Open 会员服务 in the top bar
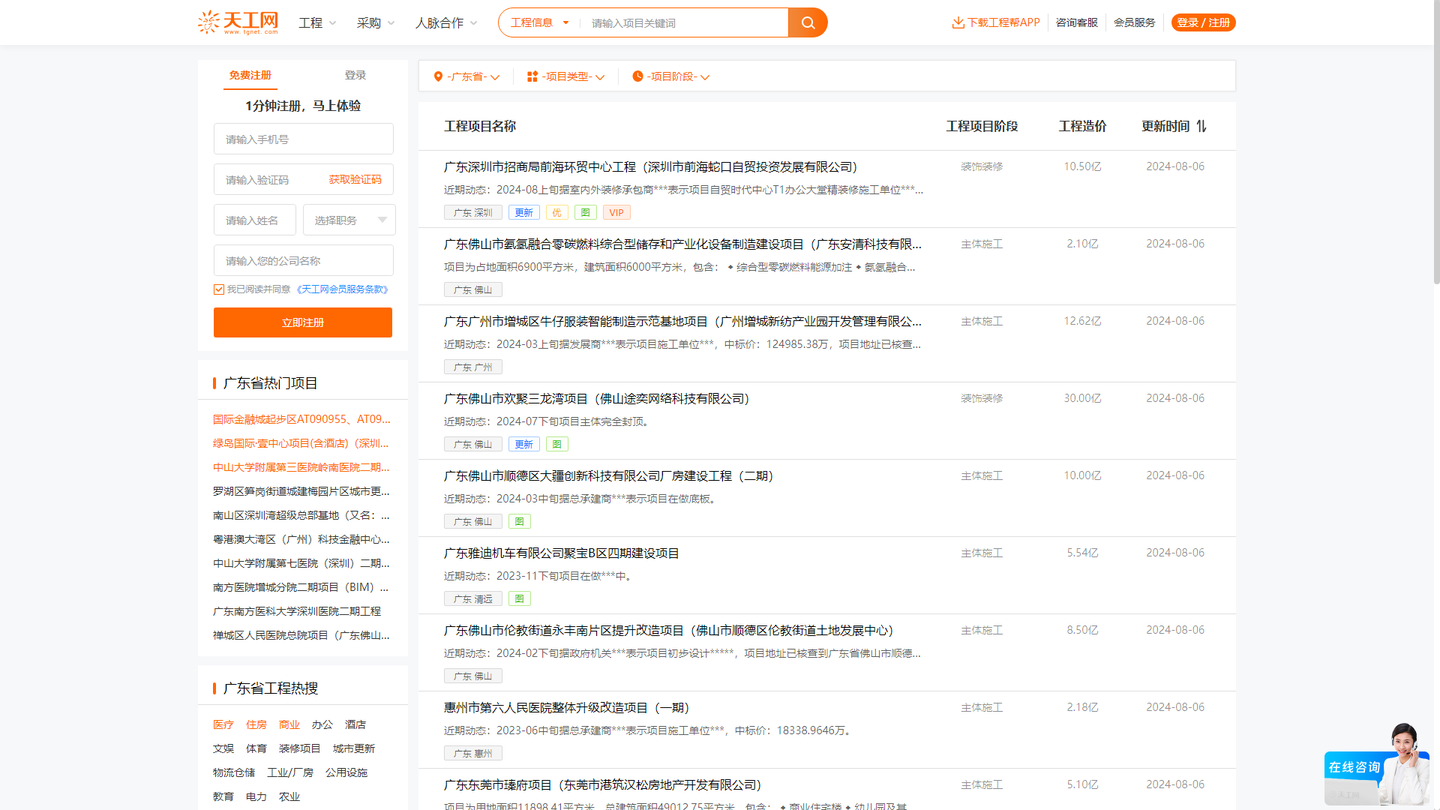Viewport: 1440px width, 810px height. point(1134,23)
